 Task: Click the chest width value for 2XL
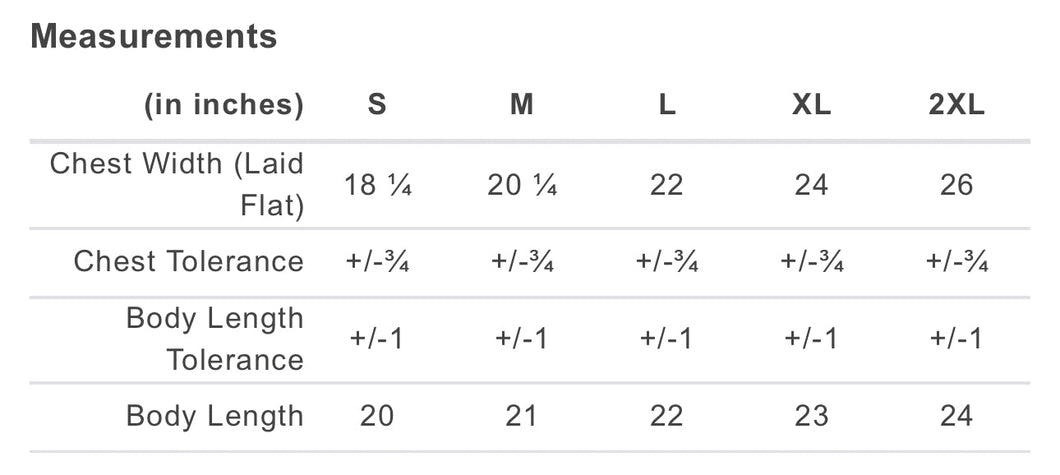pyautogui.click(x=956, y=185)
